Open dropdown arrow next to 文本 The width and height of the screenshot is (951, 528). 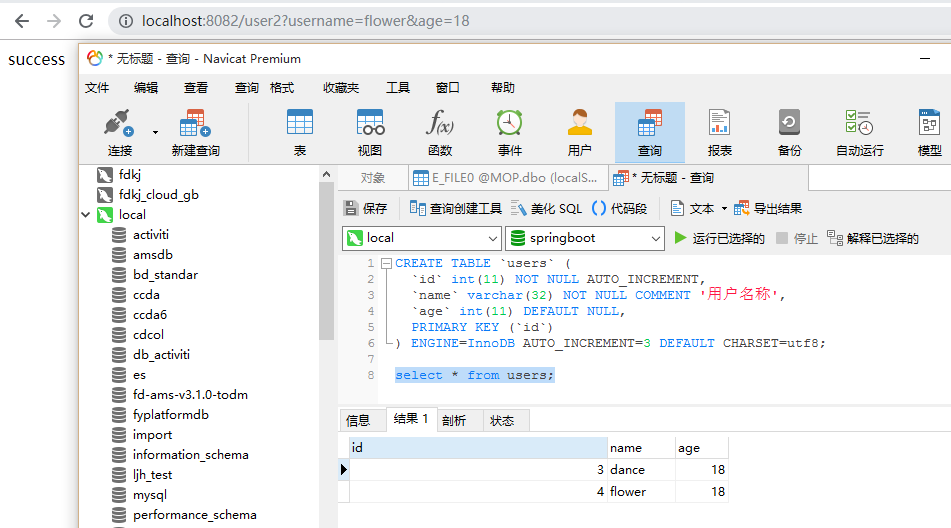(x=724, y=209)
